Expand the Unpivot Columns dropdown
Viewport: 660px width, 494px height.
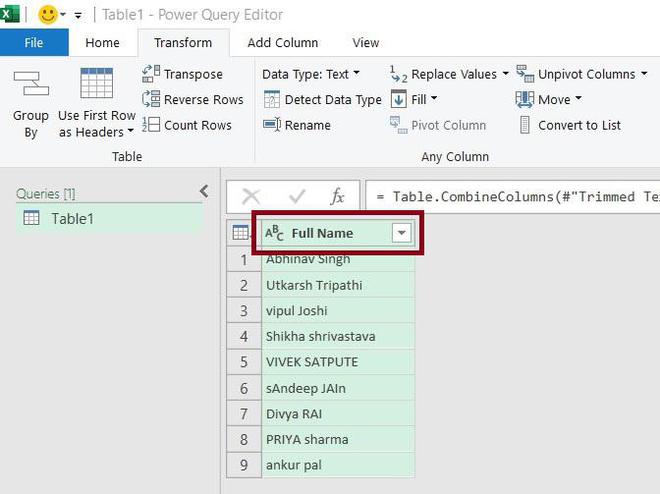pos(643,74)
